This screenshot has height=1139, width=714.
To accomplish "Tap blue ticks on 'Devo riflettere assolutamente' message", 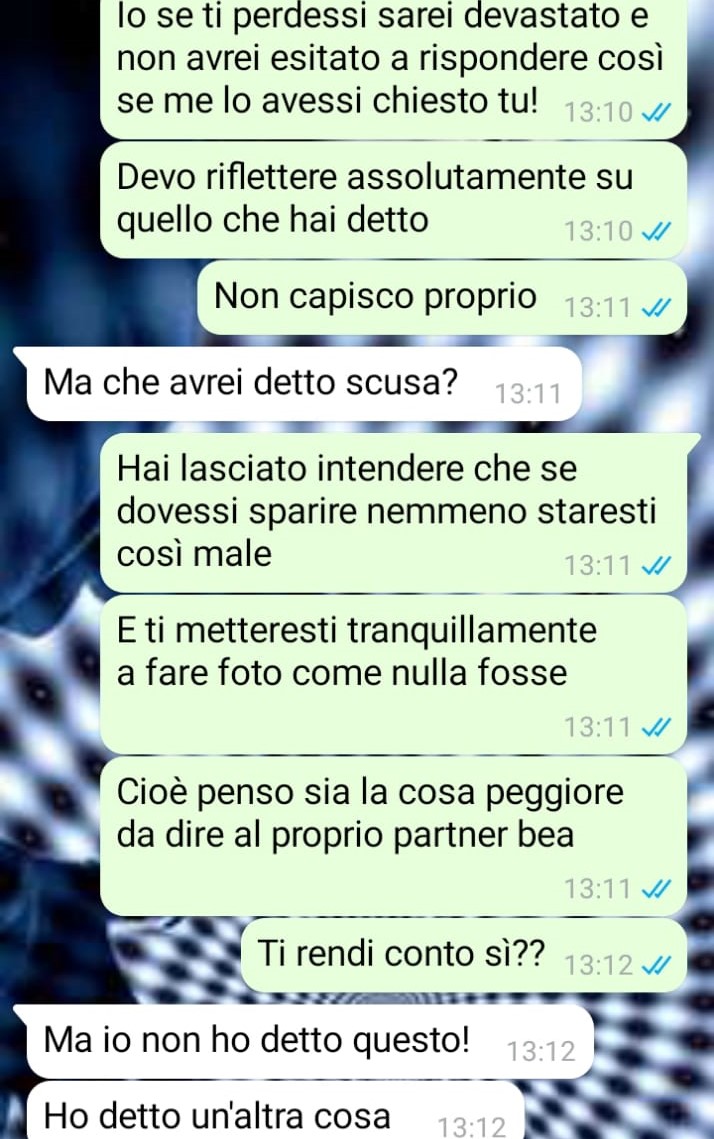I will (x=656, y=232).
